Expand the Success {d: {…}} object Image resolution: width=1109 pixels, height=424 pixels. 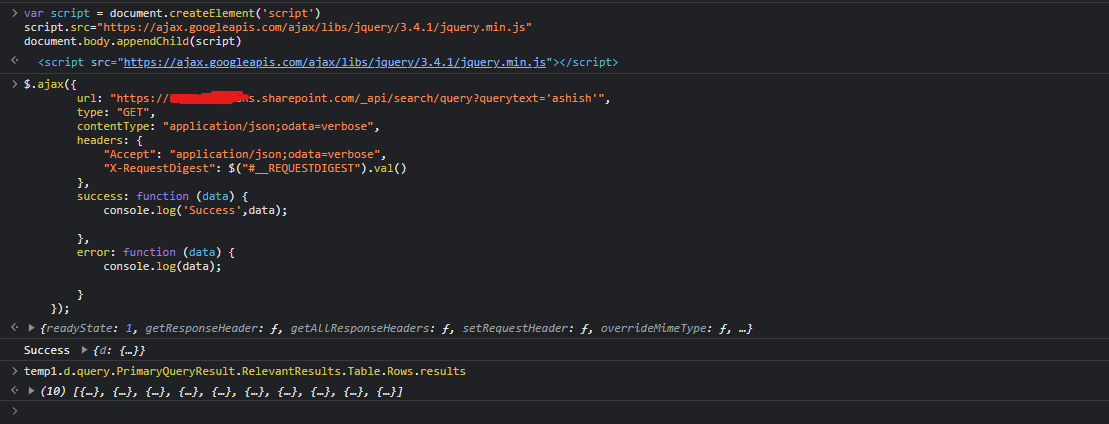pos(86,350)
